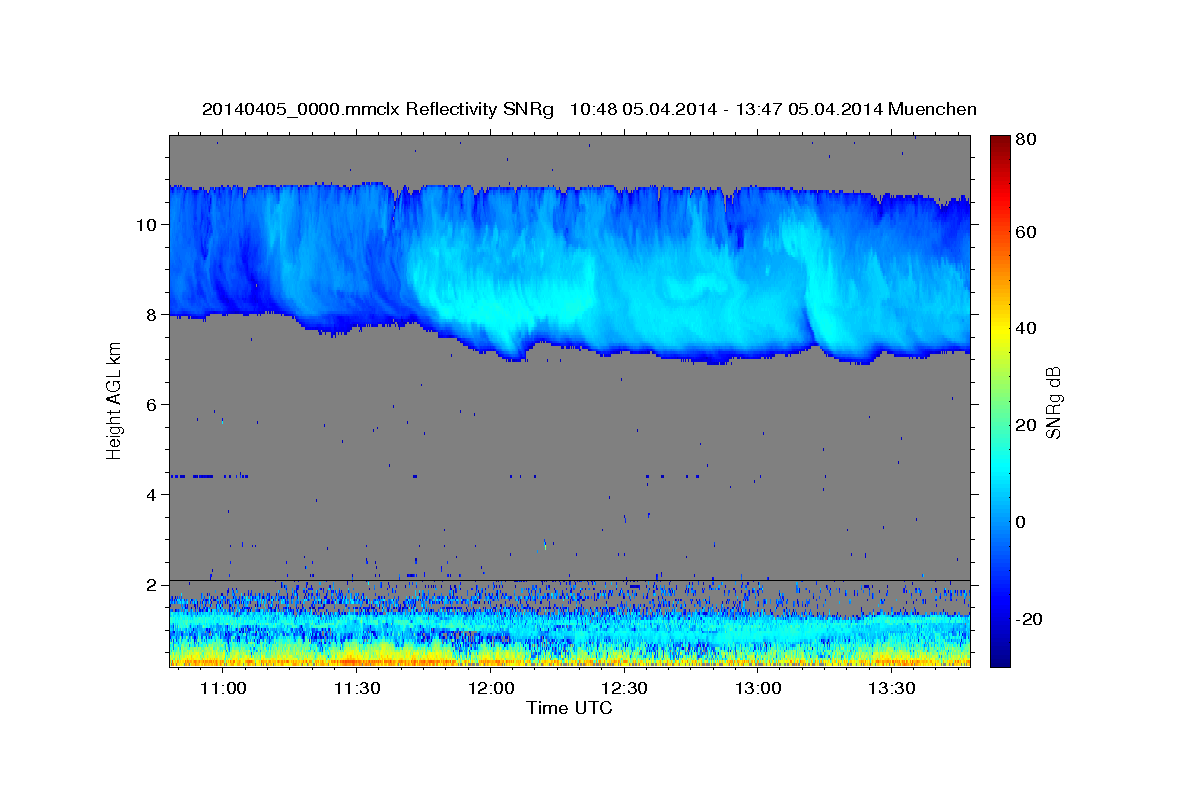Click the yellow region of the colorbar
The image size is (1200, 800).
coord(999,330)
